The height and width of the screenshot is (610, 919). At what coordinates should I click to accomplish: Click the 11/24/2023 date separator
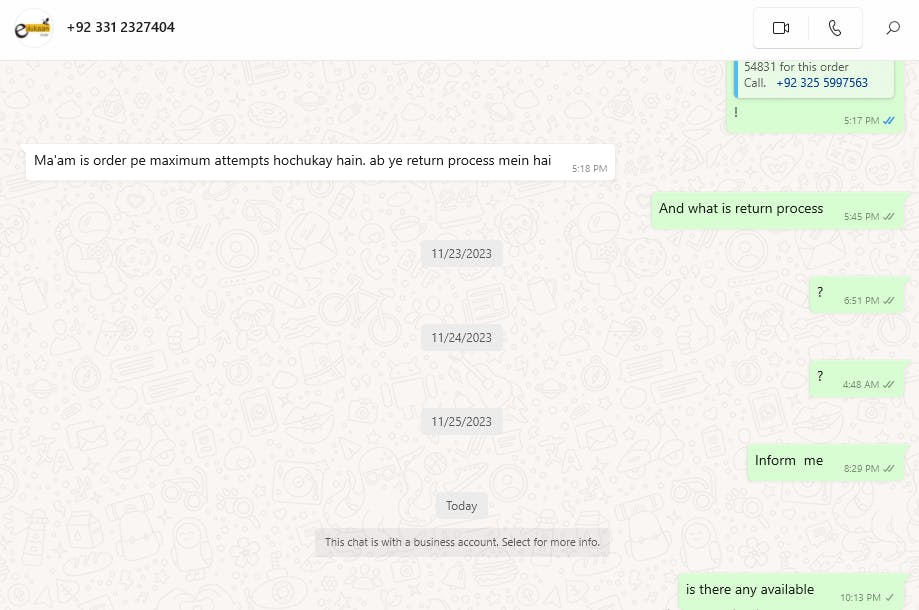click(x=462, y=338)
